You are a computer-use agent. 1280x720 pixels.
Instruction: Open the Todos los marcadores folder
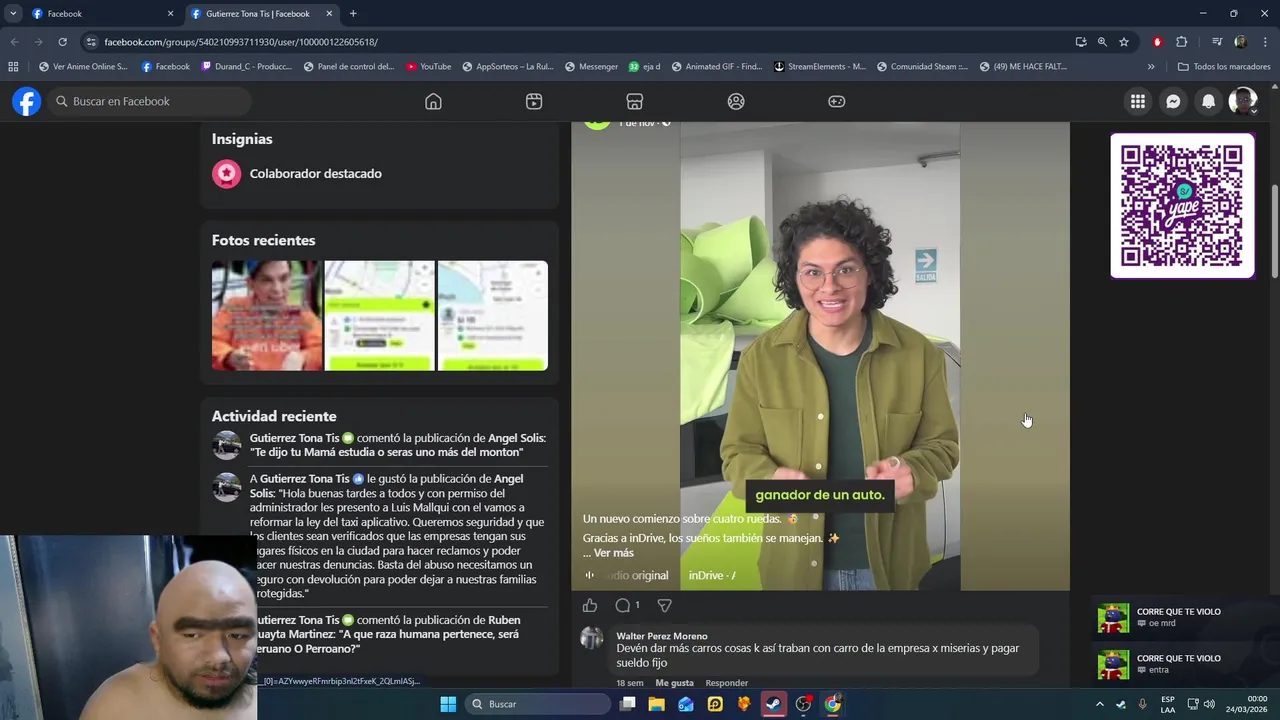tap(1224, 67)
